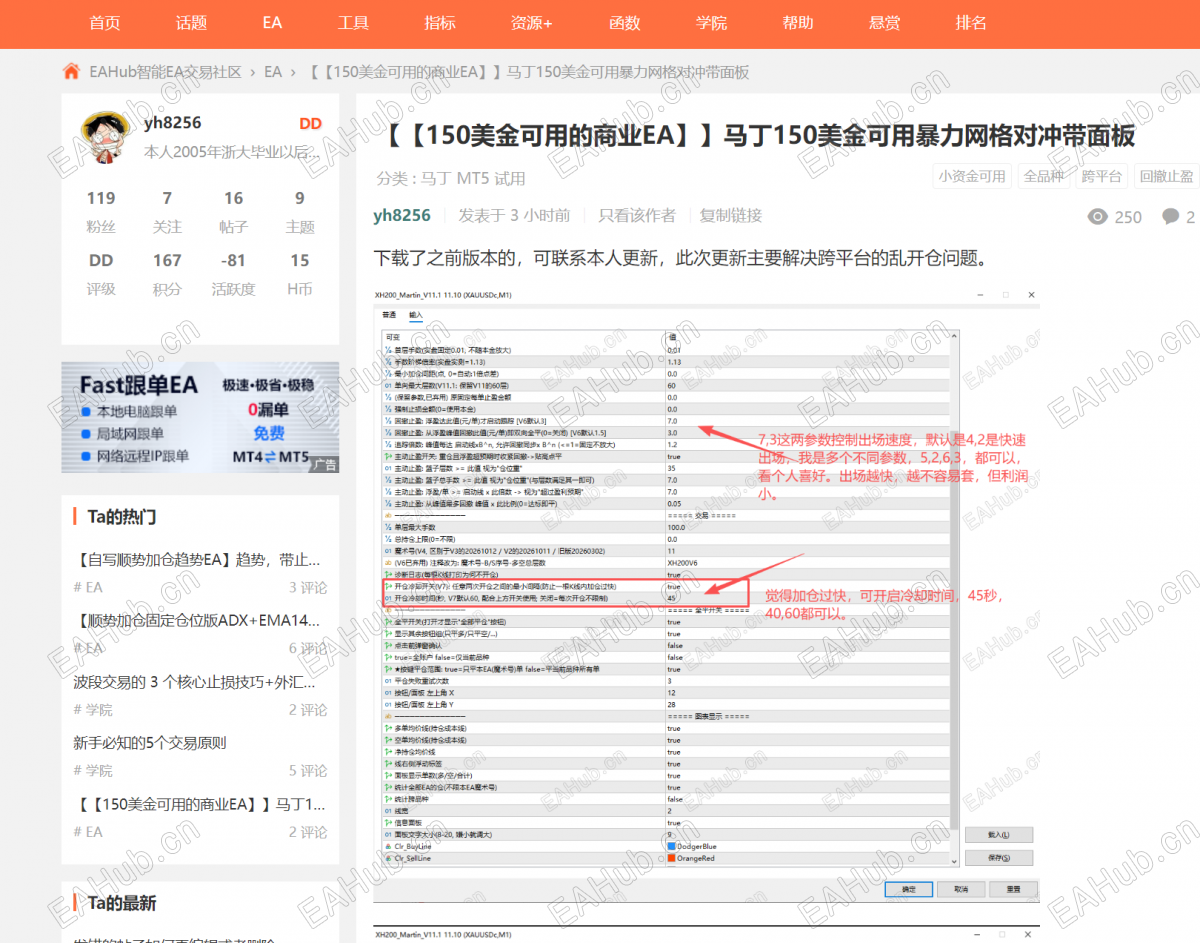Open hot post 【顺势加仓固定仓位版ADX+EMA14
Viewport: 1200px width, 943px height.
197,620
